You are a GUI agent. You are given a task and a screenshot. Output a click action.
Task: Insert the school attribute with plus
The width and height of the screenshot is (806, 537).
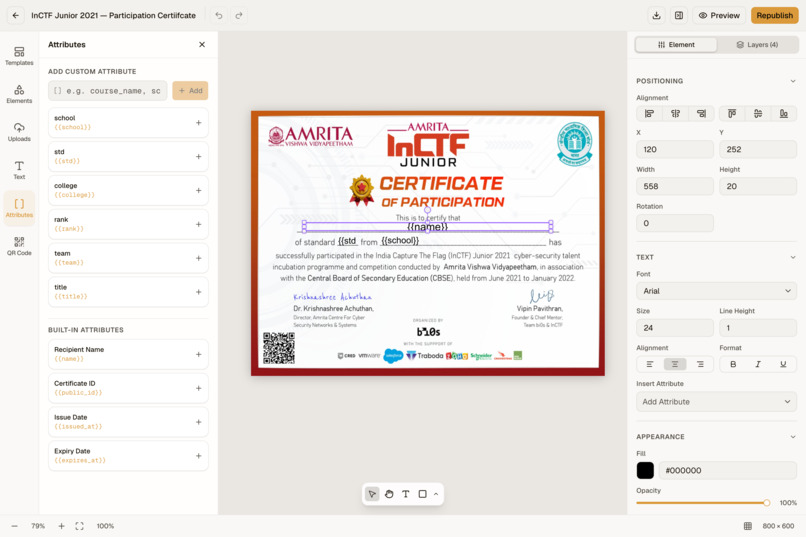point(198,123)
